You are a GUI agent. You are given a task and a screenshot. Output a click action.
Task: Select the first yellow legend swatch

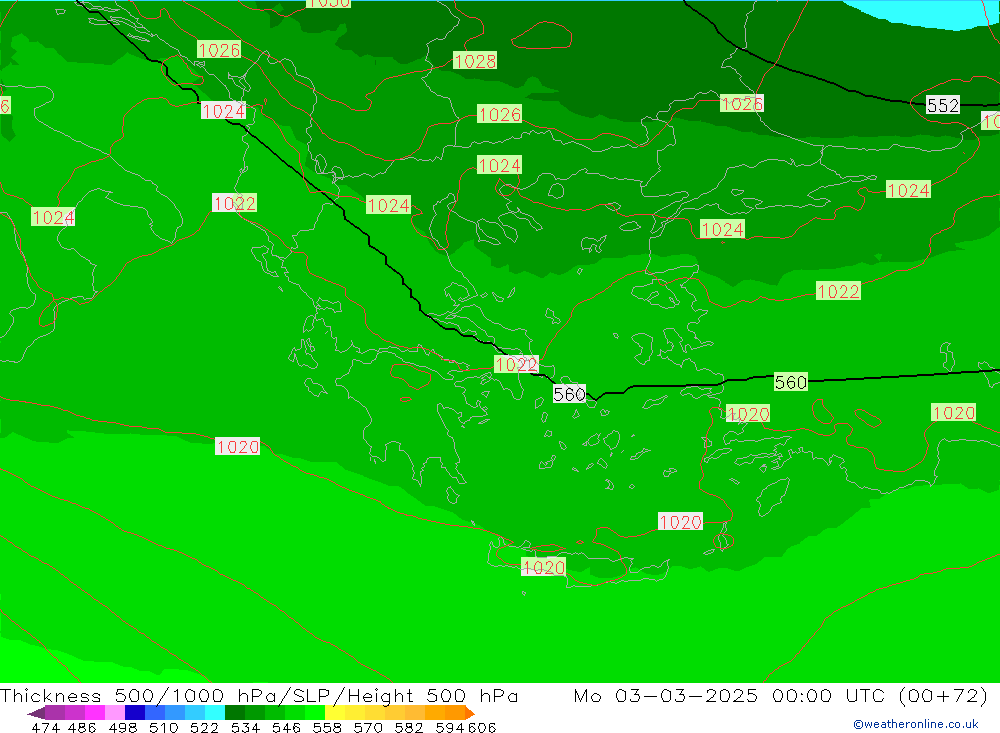pos(335,713)
